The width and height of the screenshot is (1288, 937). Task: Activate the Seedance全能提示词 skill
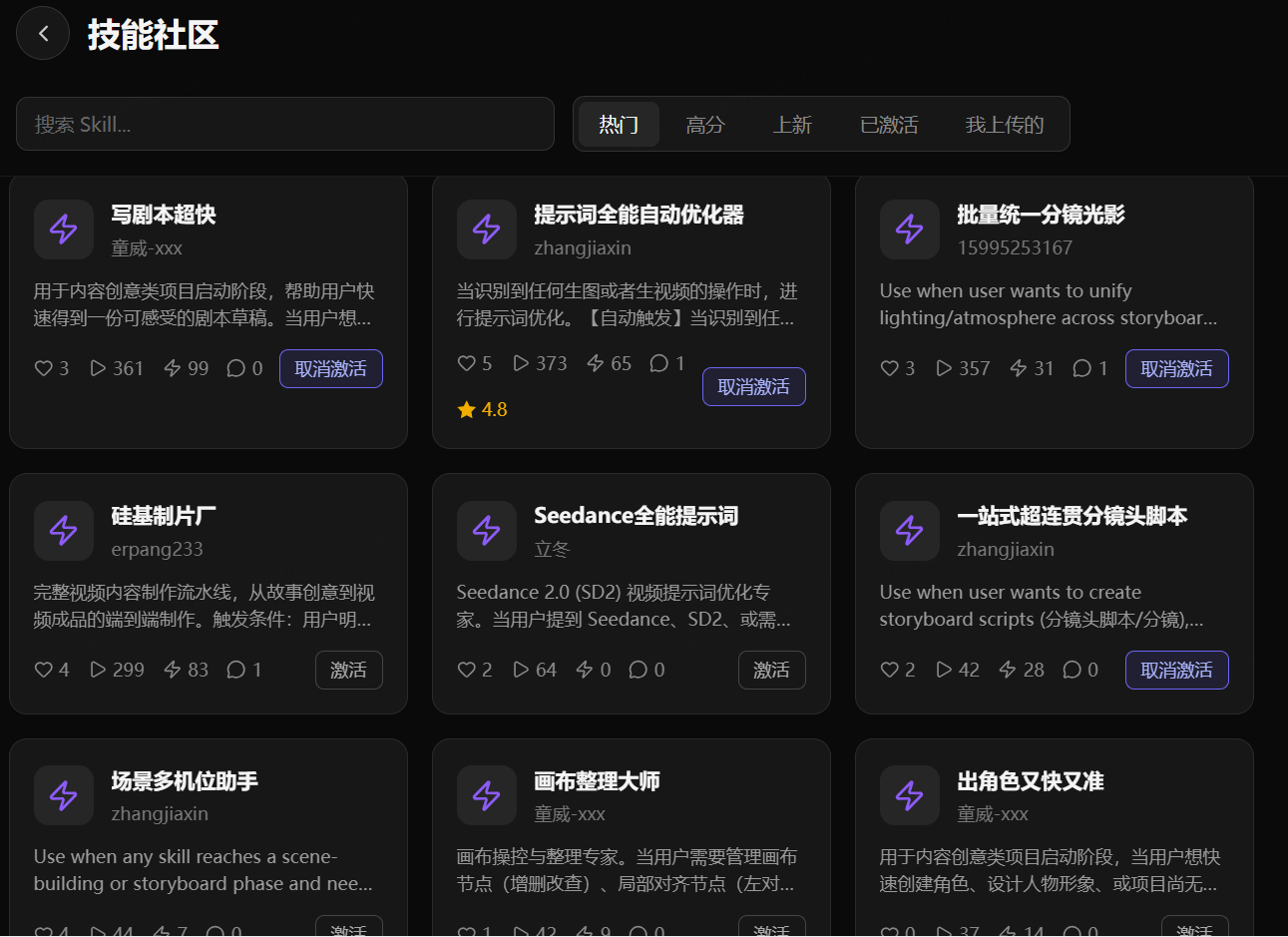pyautogui.click(x=771, y=670)
